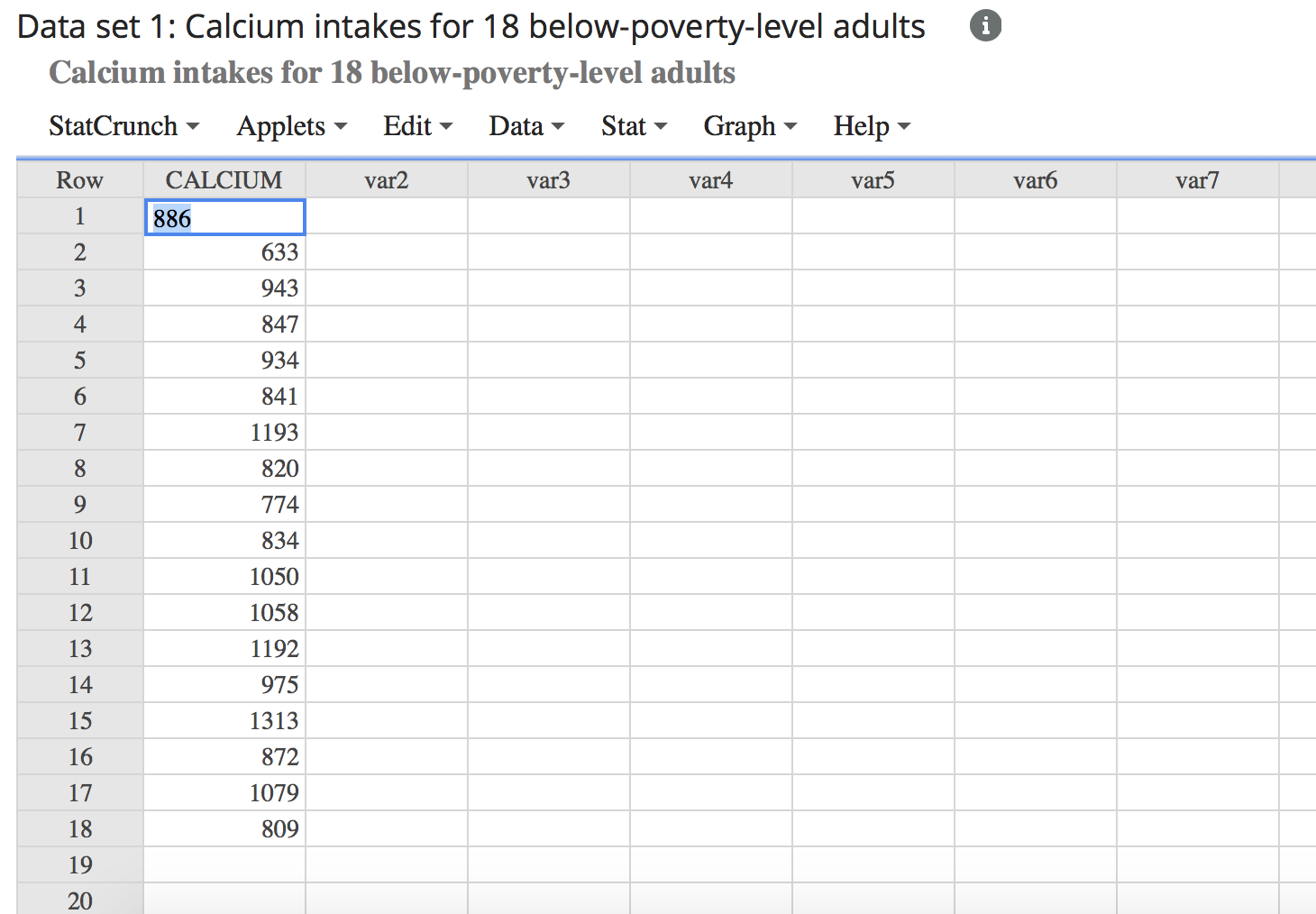Click cell with value 1058

click(x=224, y=613)
